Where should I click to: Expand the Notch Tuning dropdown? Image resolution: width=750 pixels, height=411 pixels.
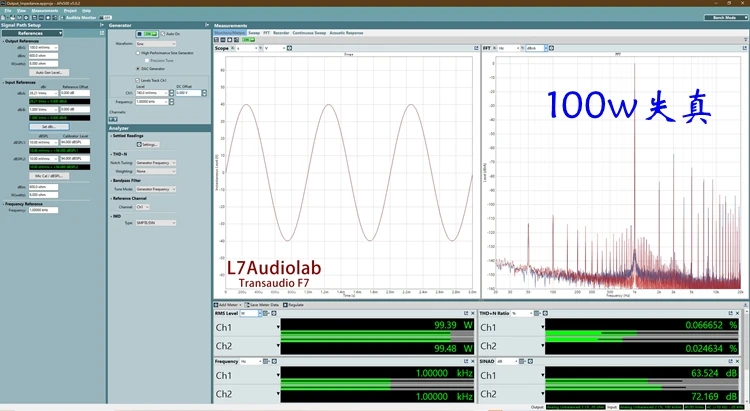click(155, 162)
